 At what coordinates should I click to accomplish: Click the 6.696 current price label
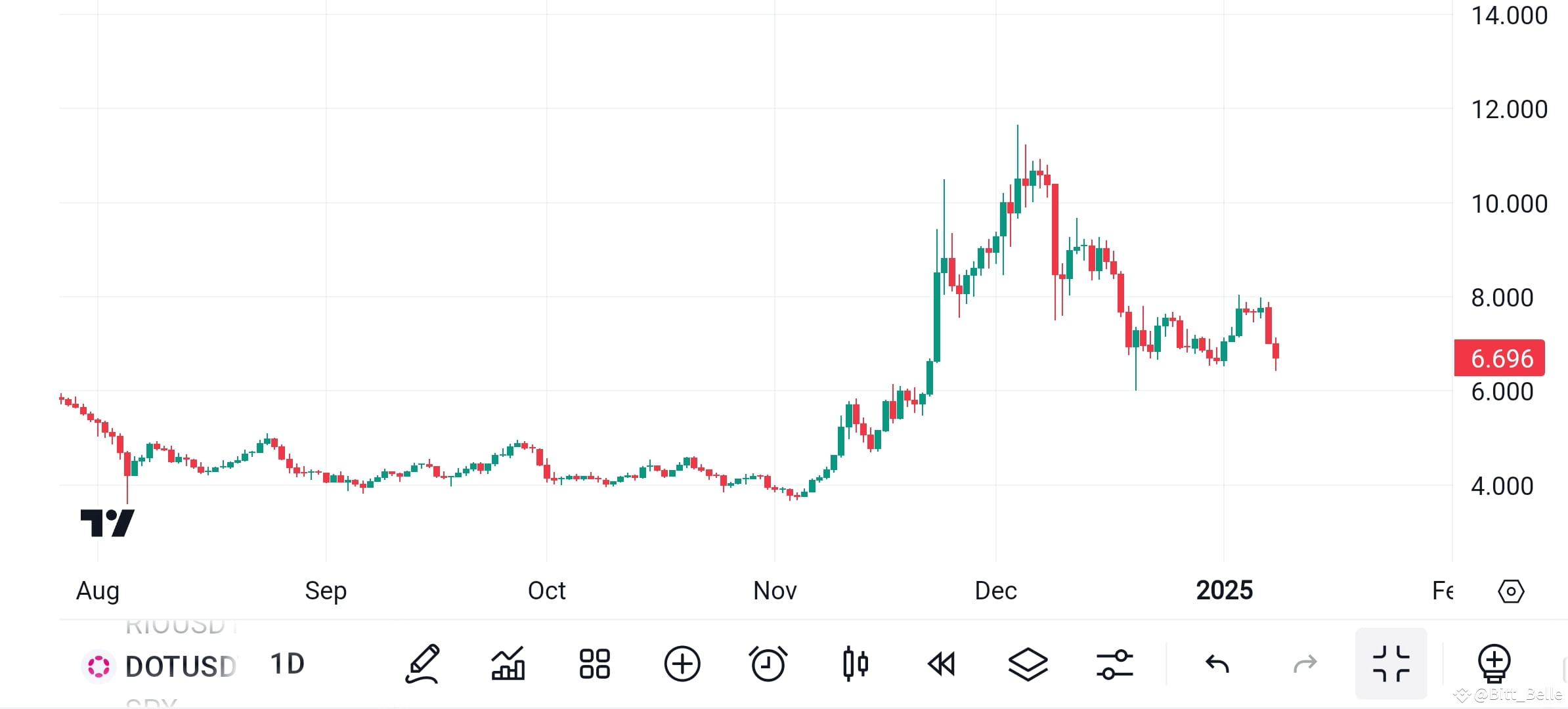[x=1500, y=358]
